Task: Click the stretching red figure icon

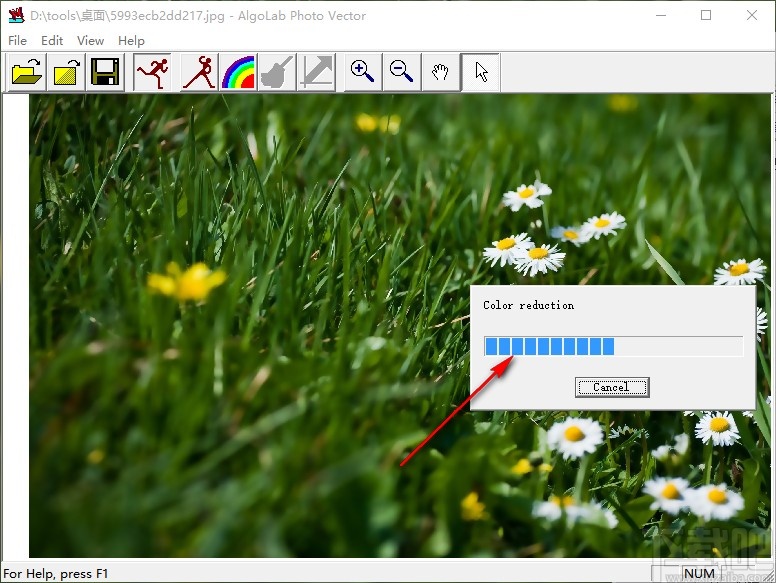Action: (x=199, y=73)
